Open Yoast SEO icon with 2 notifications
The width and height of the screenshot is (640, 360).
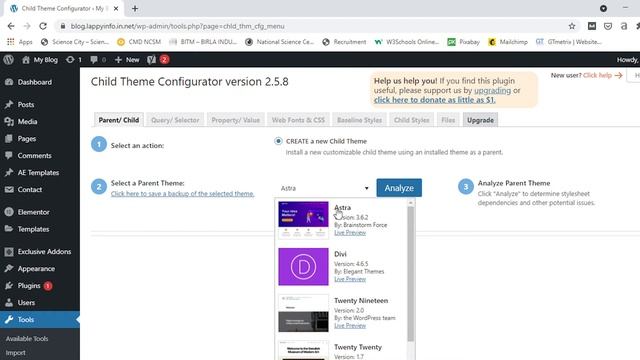pos(158,60)
